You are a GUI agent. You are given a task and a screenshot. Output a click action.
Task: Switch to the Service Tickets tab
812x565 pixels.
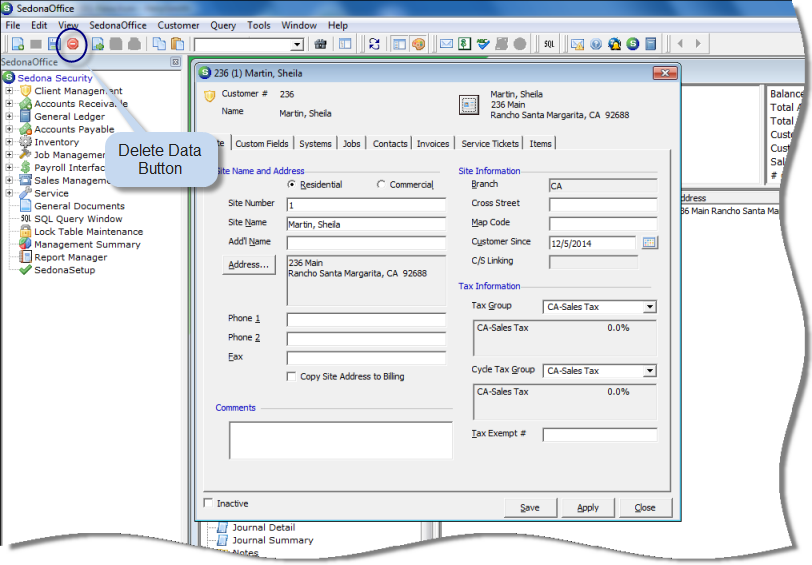[489, 143]
